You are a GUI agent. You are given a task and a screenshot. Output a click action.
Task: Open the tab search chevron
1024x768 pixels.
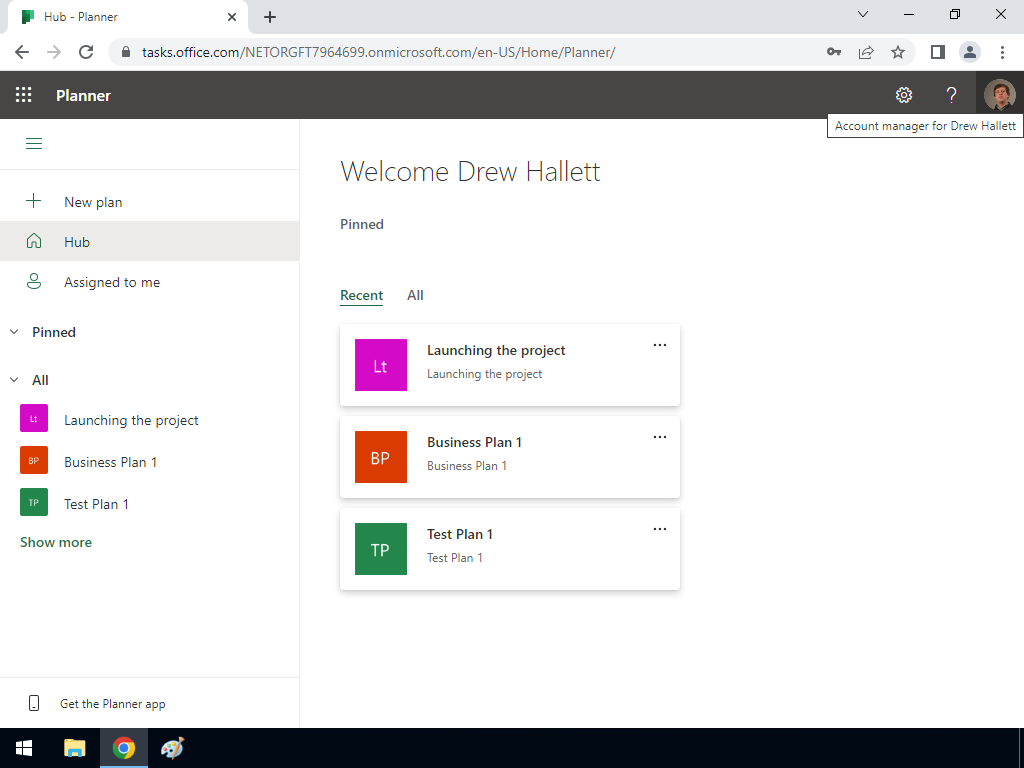tap(863, 14)
